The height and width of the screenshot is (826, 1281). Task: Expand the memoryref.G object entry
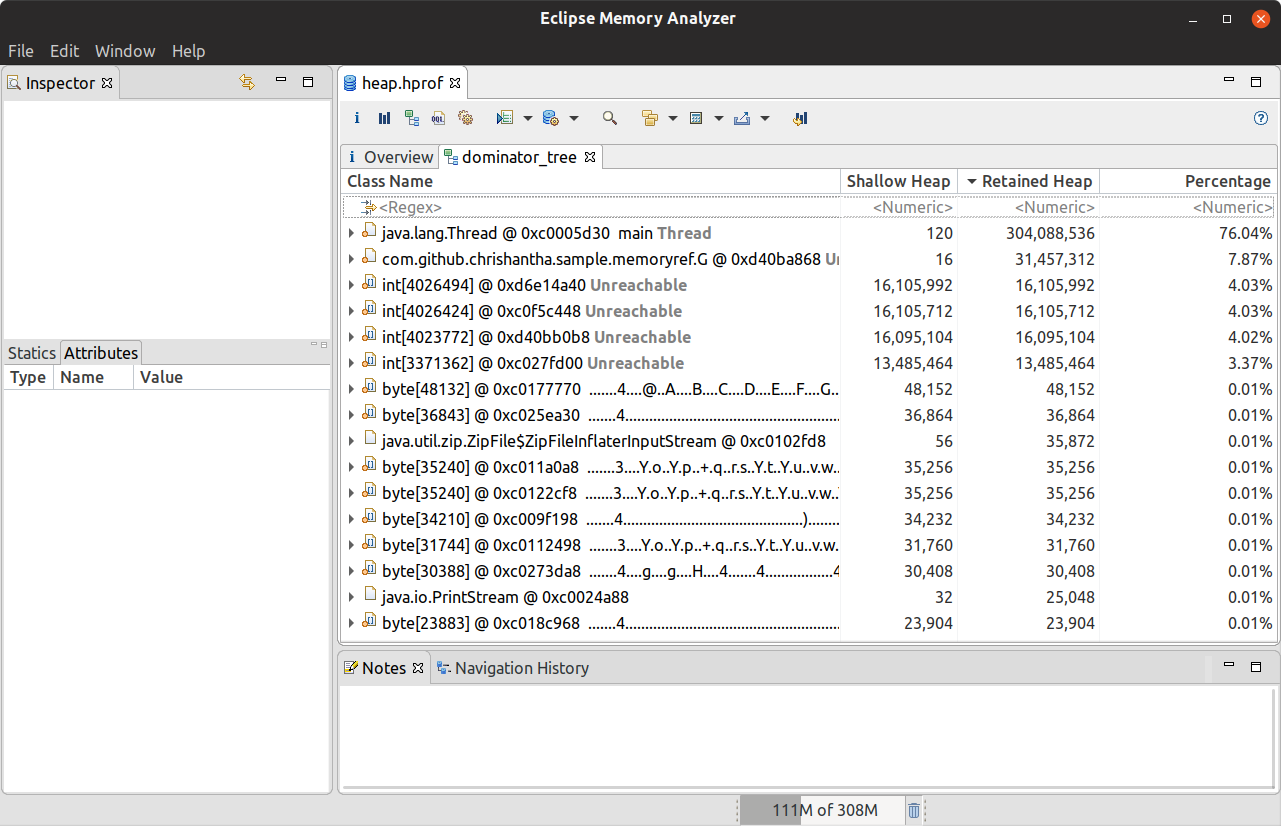(352, 258)
